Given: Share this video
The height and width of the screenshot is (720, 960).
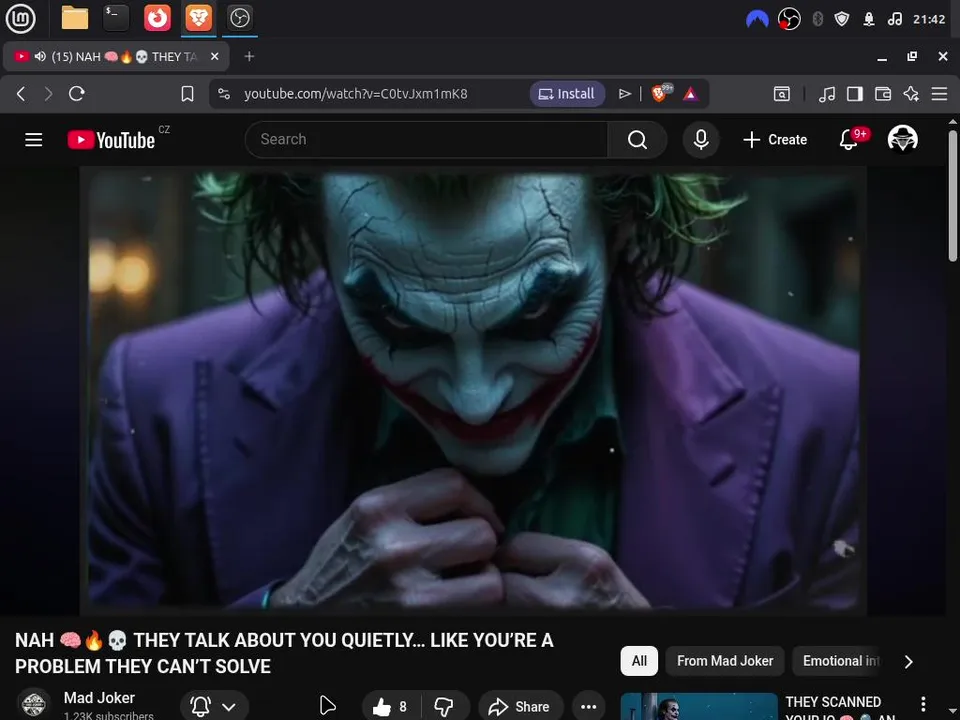Looking at the screenshot, I should pyautogui.click(x=520, y=707).
